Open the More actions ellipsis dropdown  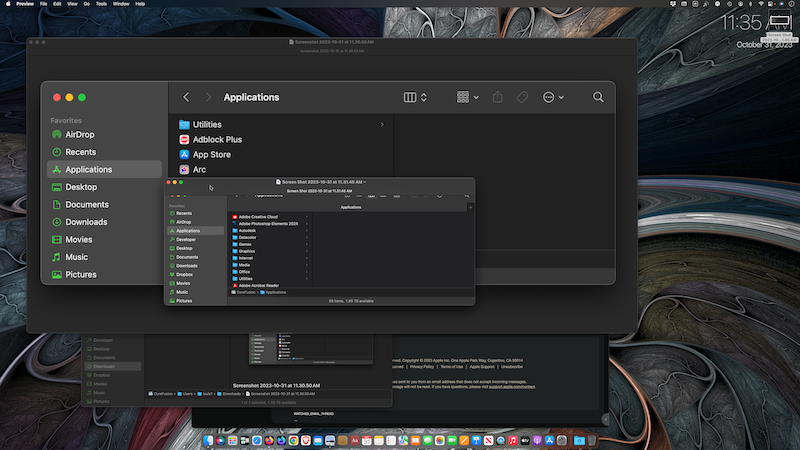pos(553,97)
